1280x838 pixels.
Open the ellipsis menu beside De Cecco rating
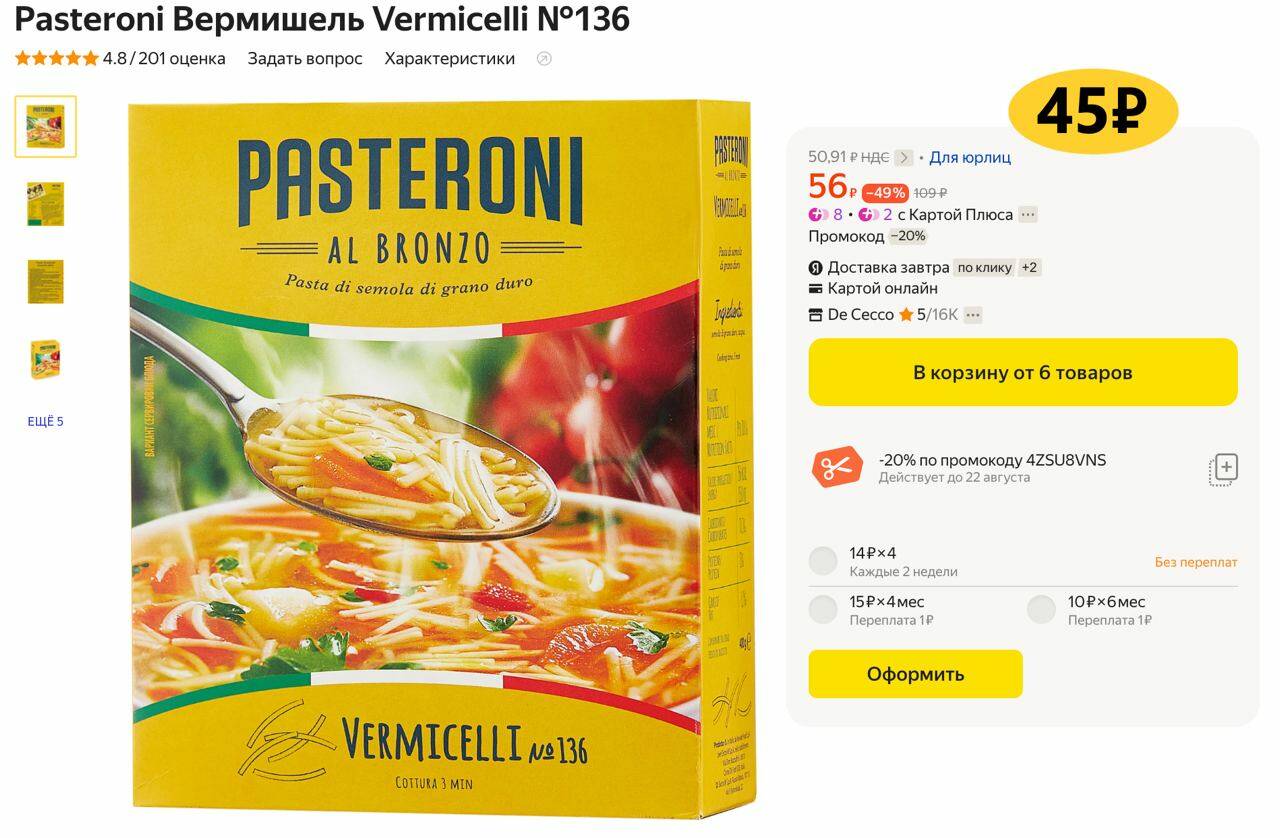973,315
